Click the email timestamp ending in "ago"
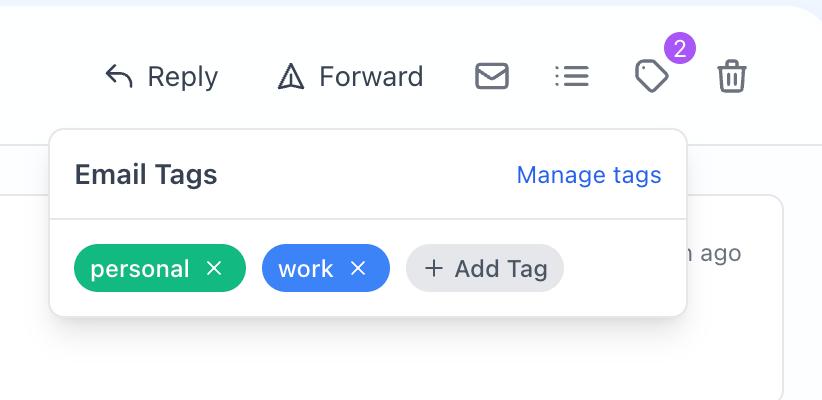This screenshot has width=822, height=400. click(x=719, y=253)
